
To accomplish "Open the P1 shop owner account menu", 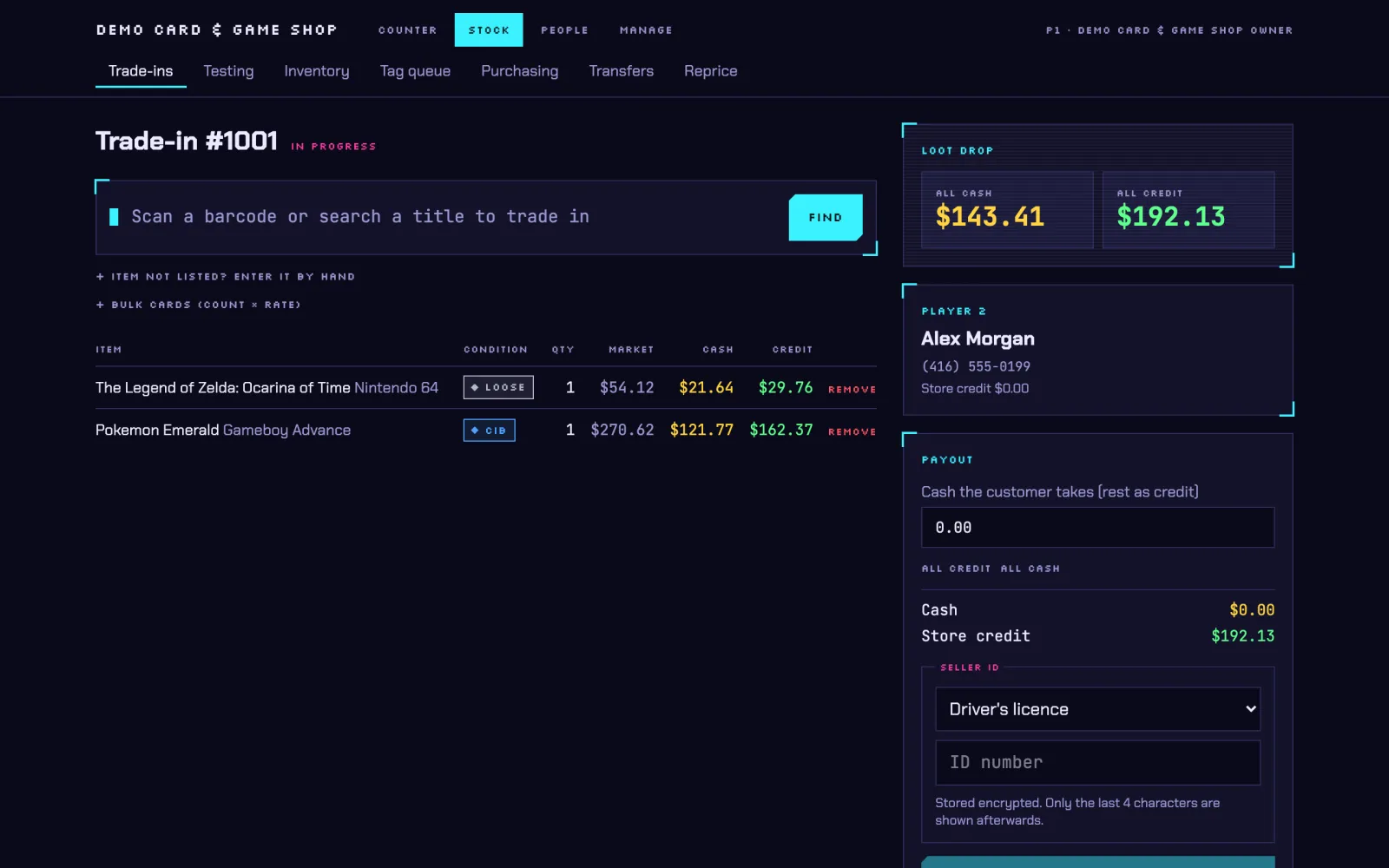I will point(1168,30).
